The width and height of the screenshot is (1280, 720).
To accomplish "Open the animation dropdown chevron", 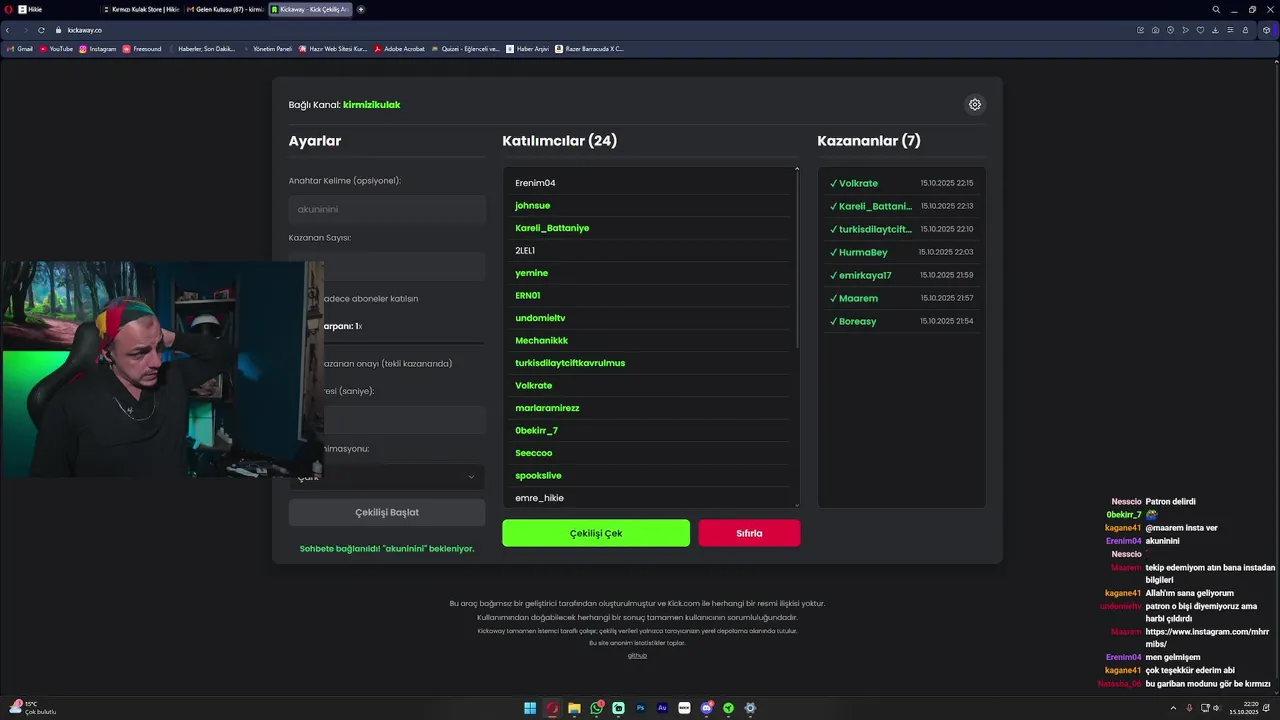I will click(471, 477).
